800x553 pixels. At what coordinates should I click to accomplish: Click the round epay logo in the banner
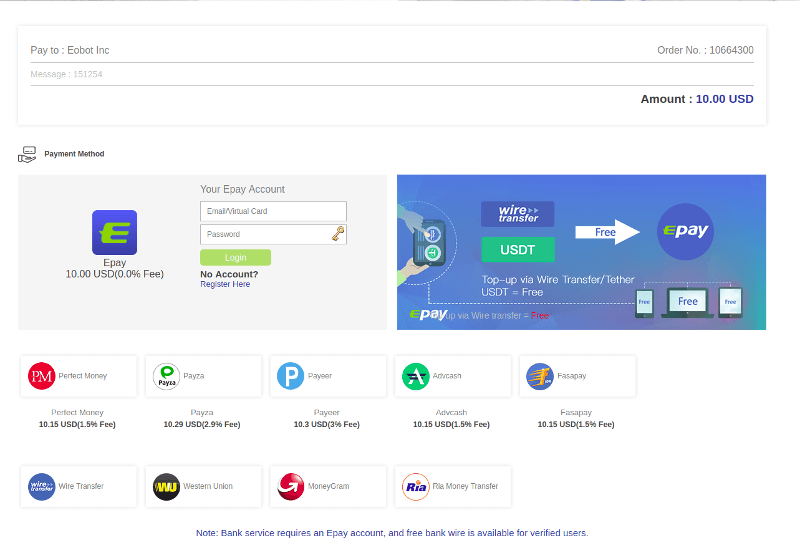click(685, 231)
